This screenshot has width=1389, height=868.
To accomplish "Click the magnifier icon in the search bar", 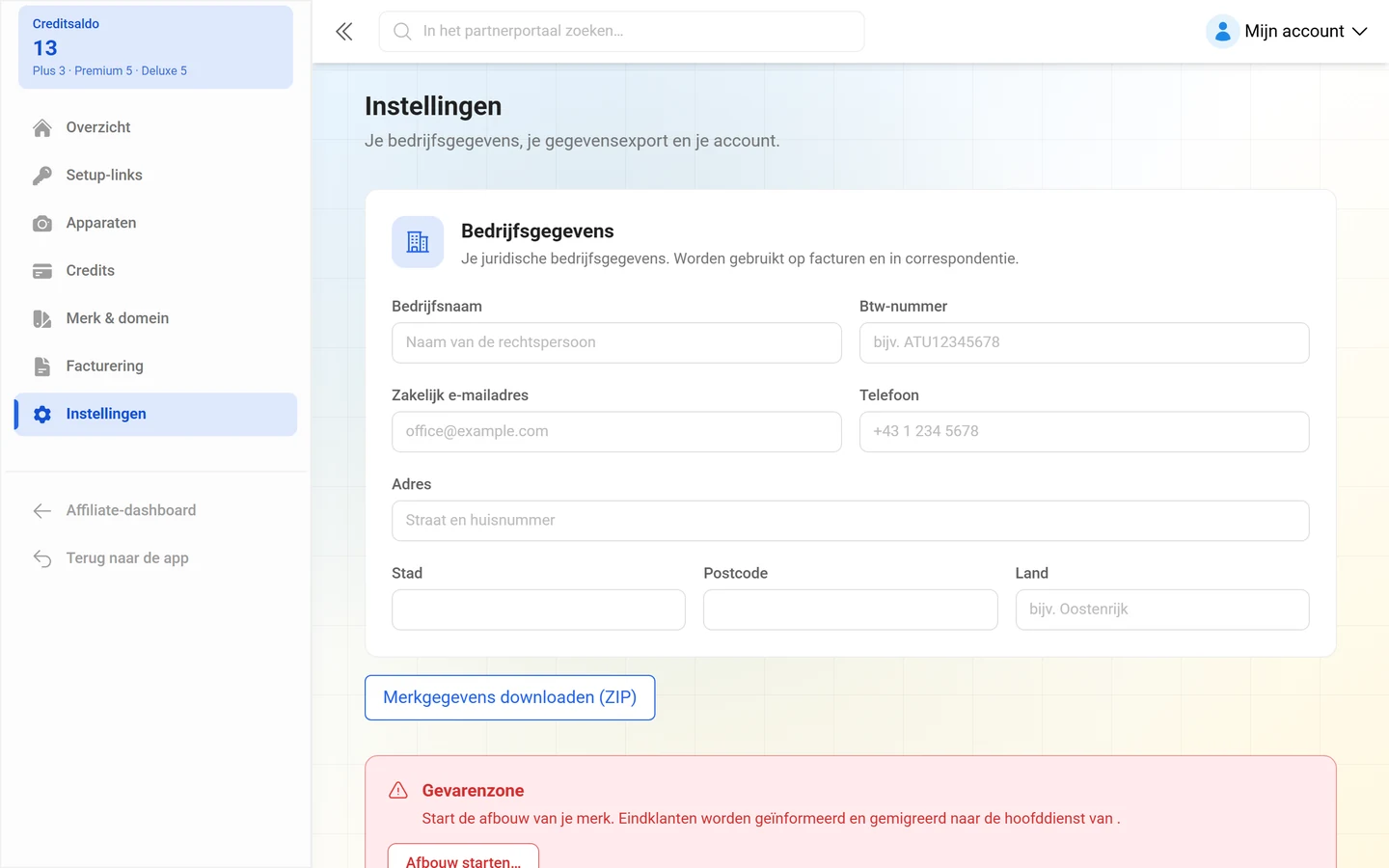I will coord(402,32).
